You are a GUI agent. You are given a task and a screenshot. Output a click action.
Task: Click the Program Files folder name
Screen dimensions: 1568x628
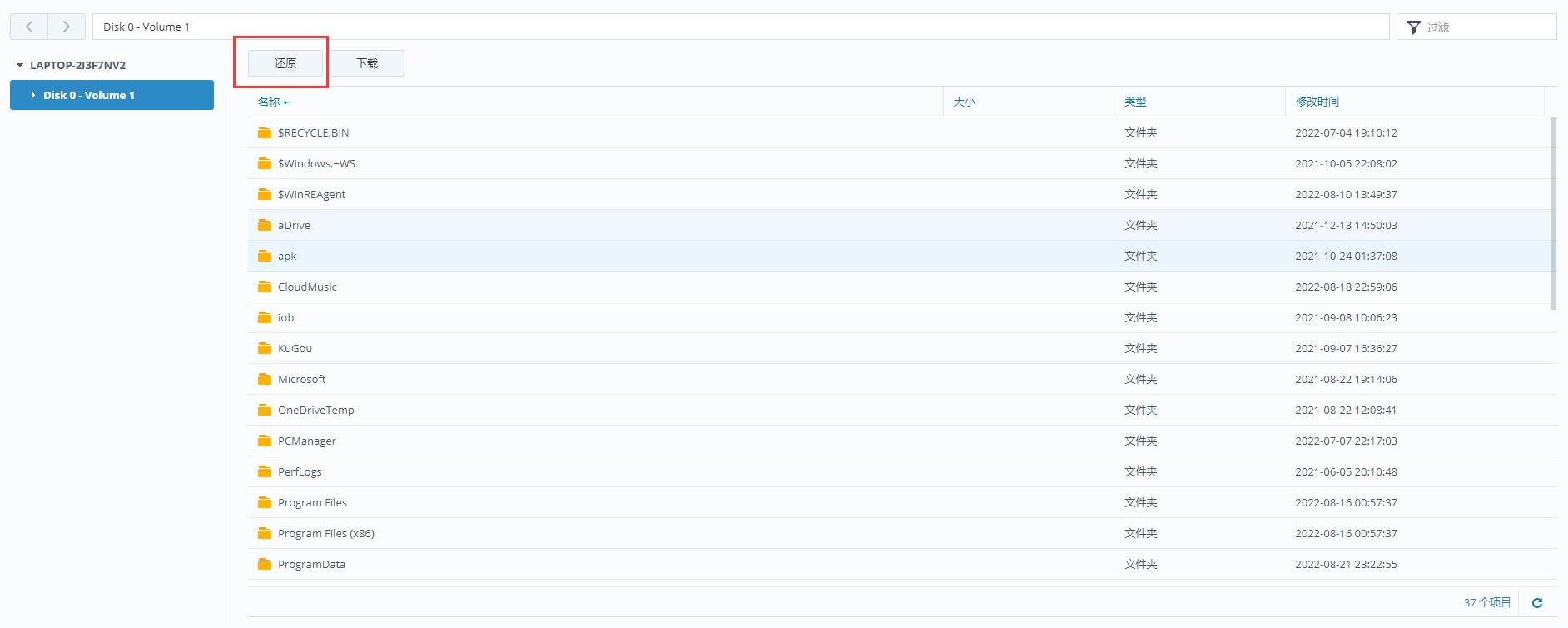[312, 502]
